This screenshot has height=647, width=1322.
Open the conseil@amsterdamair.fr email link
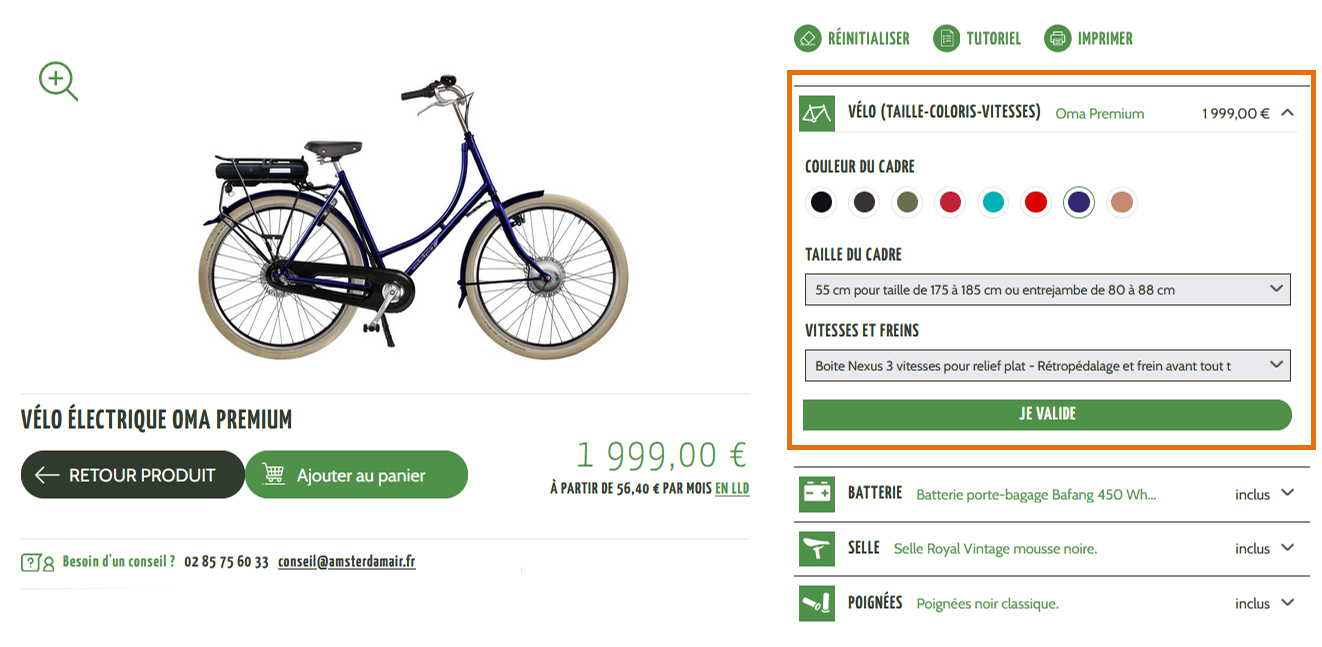pos(346,562)
